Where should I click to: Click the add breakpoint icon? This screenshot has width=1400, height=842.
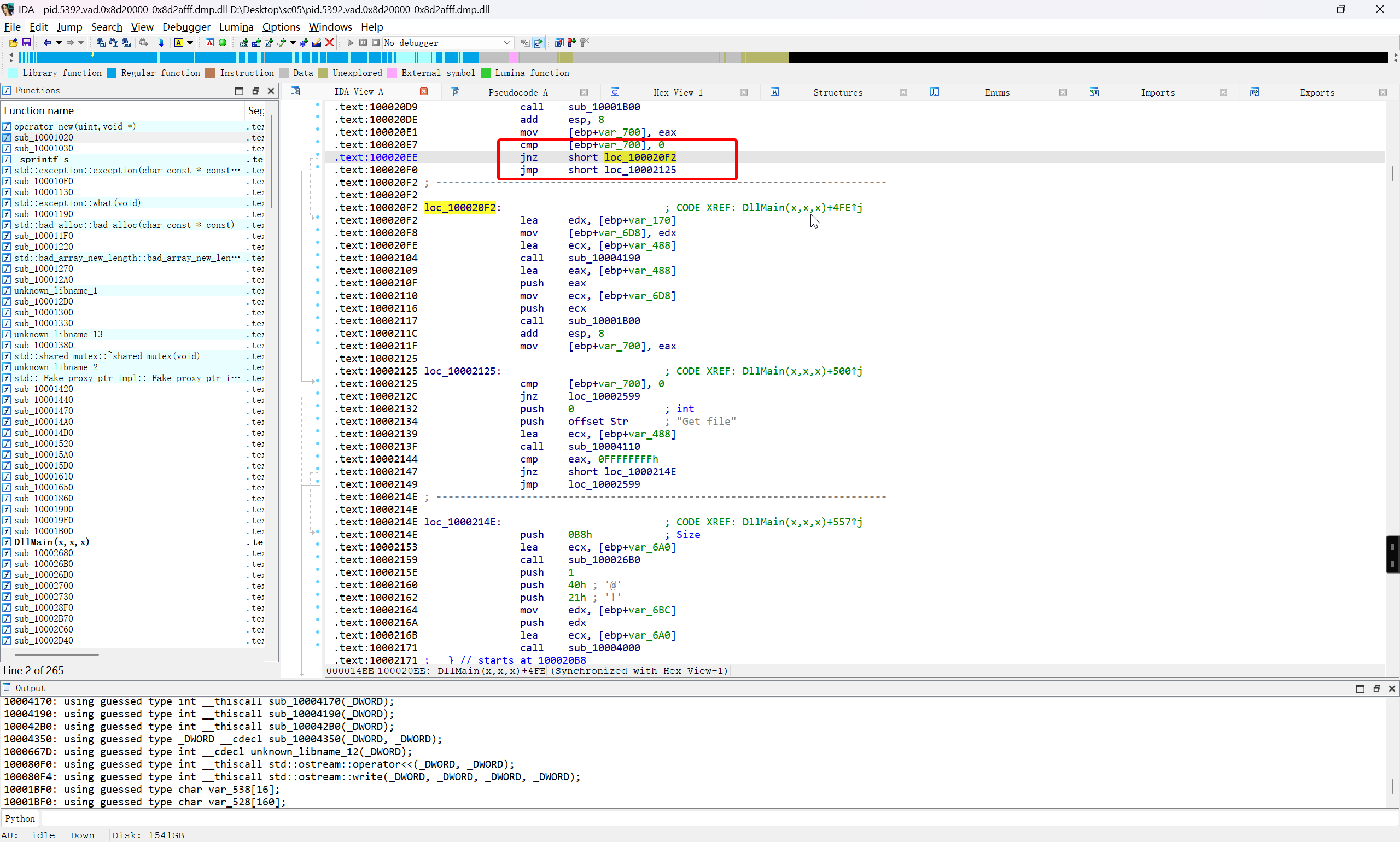click(x=571, y=43)
